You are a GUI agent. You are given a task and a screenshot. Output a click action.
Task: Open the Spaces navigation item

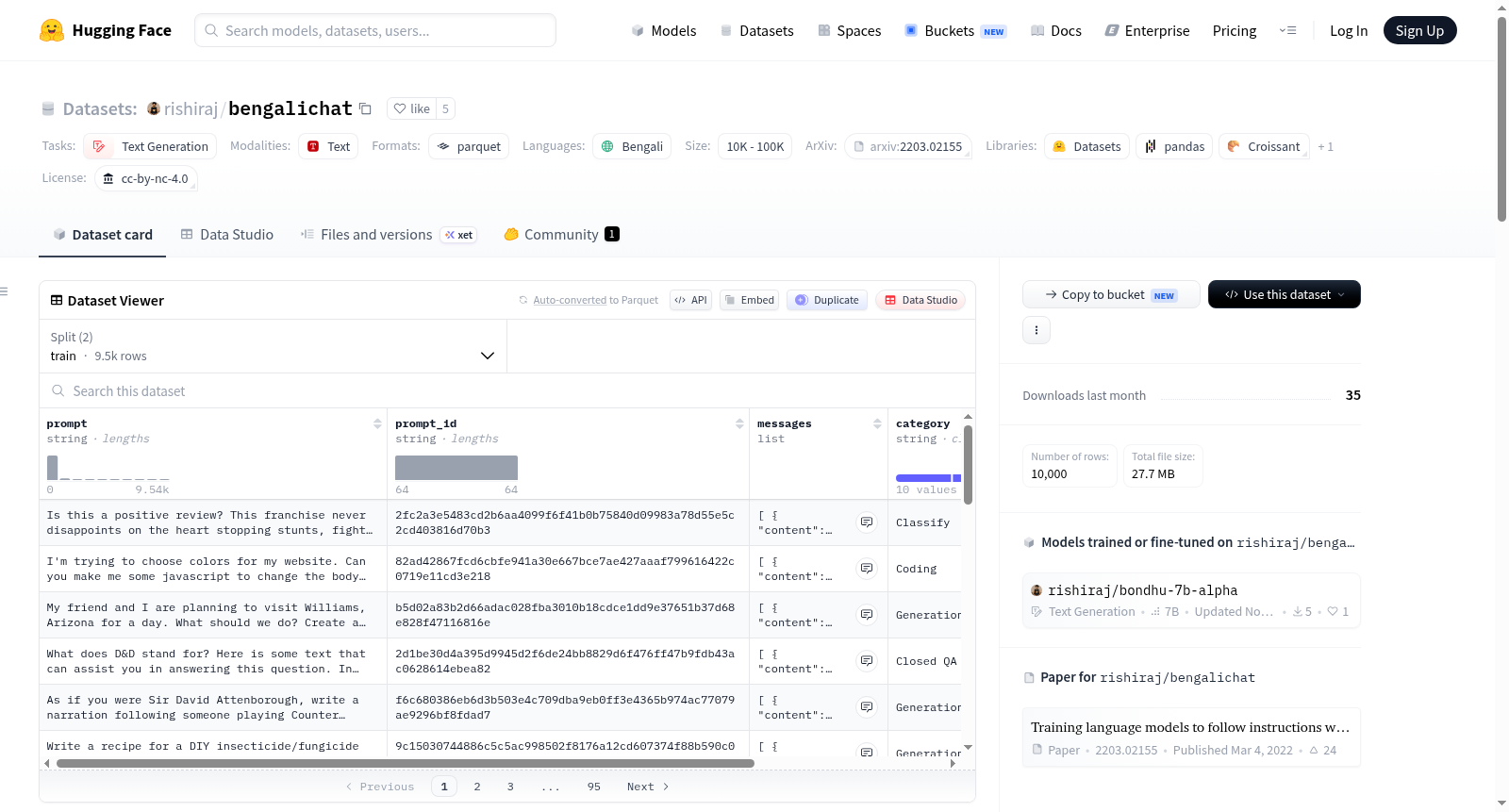coord(850,30)
